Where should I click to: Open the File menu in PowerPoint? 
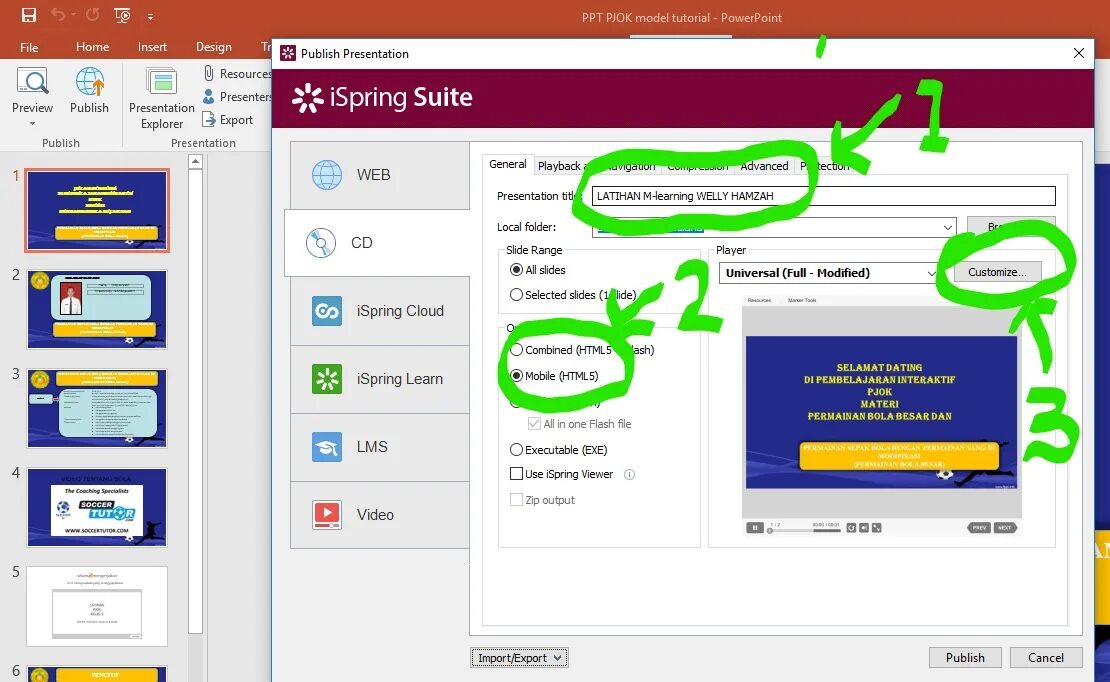[29, 47]
